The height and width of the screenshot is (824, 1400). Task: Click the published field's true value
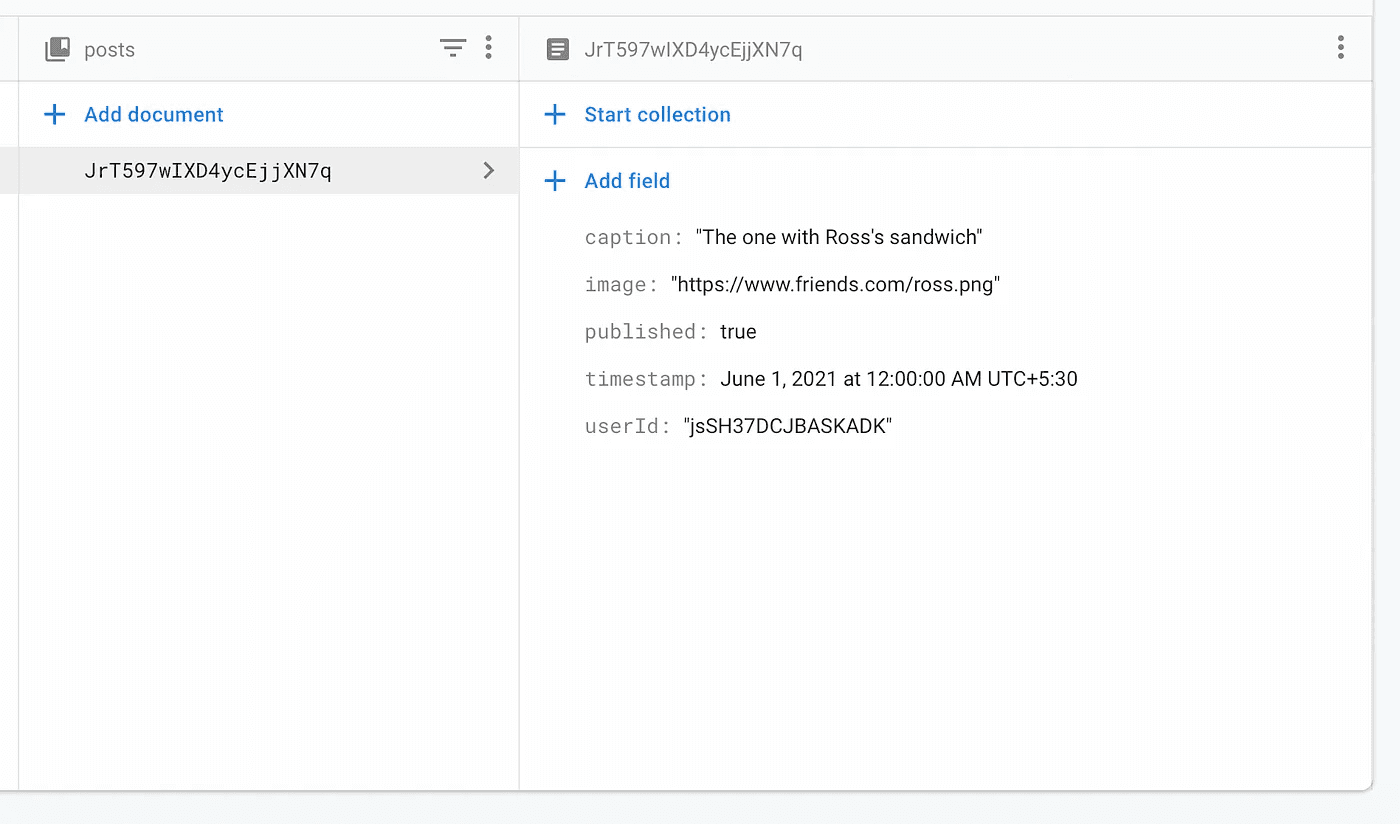point(738,332)
